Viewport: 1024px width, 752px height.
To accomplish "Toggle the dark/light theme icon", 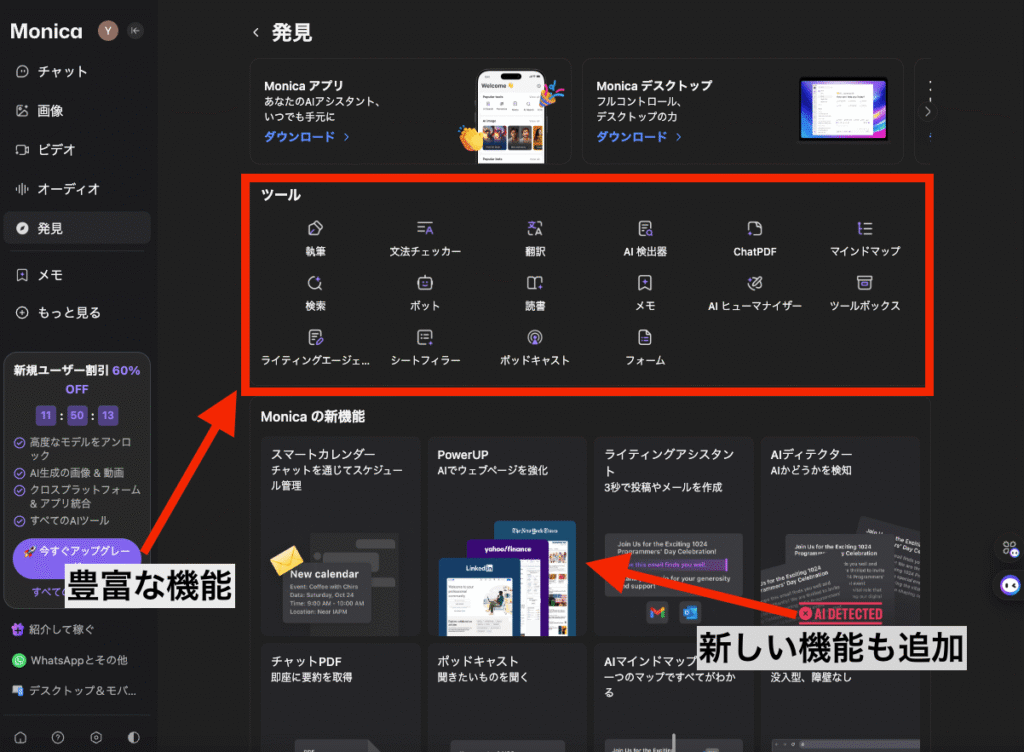I will point(133,738).
